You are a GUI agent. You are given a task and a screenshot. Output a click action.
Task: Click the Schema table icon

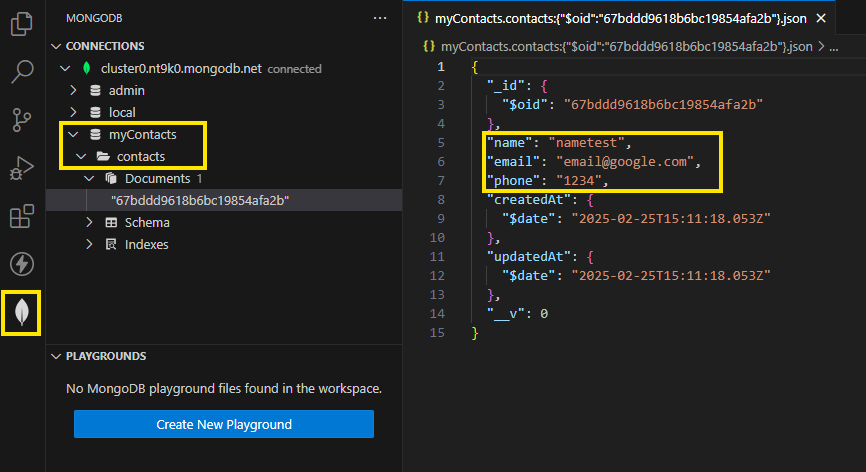(x=111, y=222)
